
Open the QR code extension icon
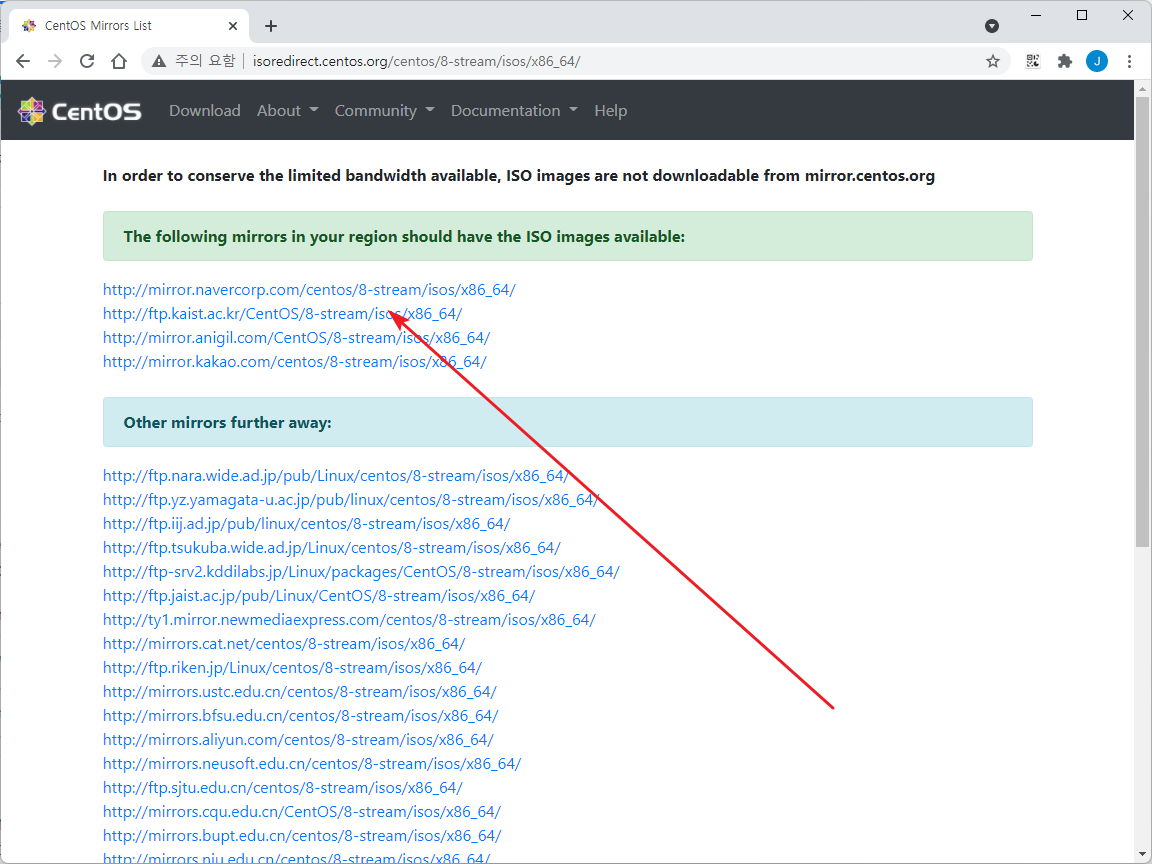point(1033,62)
